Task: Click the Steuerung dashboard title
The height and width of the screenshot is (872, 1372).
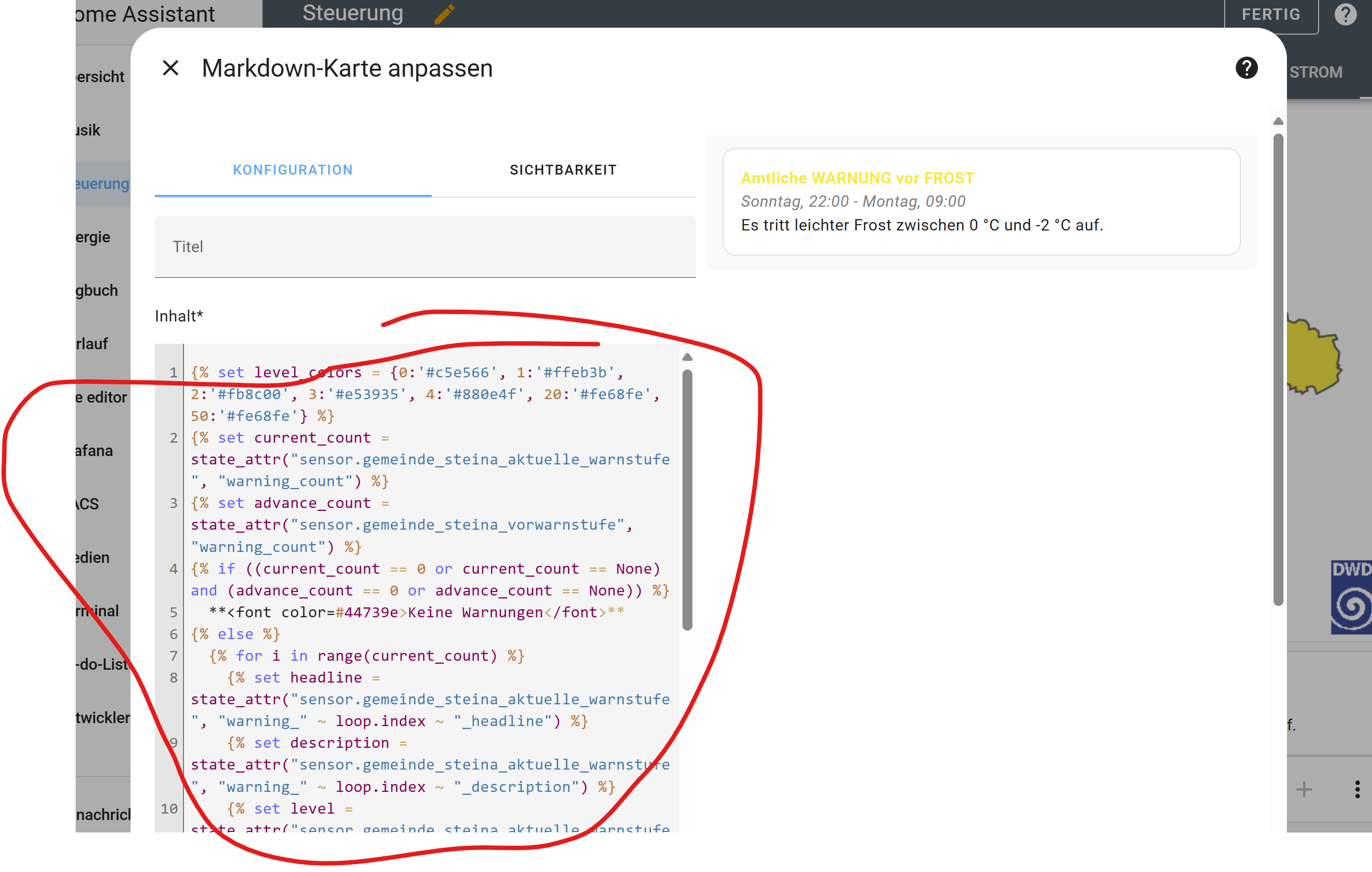Action: pyautogui.click(x=353, y=13)
